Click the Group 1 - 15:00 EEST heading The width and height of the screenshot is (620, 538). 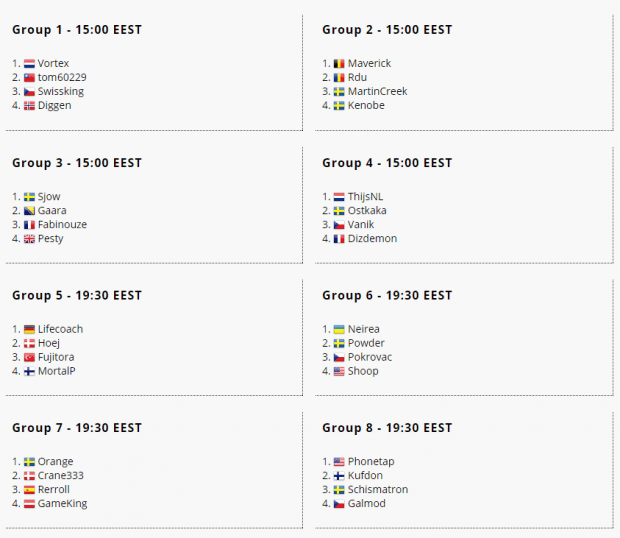point(77,30)
